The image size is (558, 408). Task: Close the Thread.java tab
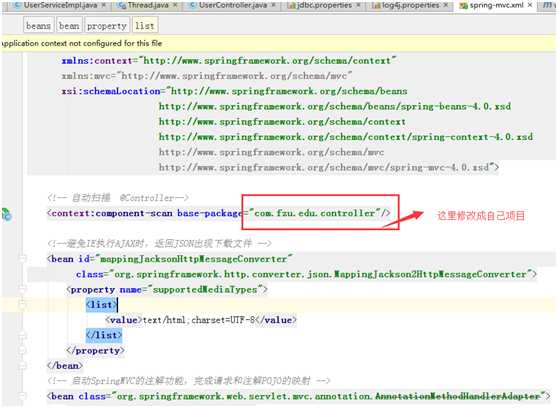[x=175, y=5]
